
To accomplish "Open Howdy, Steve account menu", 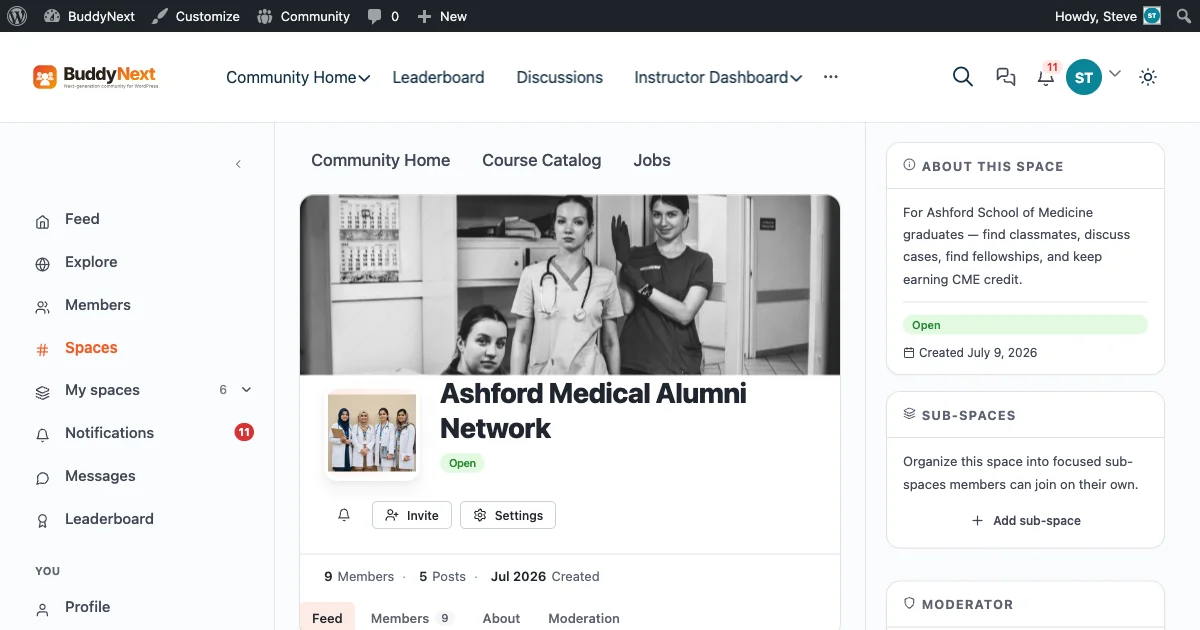I will pos(1108,16).
